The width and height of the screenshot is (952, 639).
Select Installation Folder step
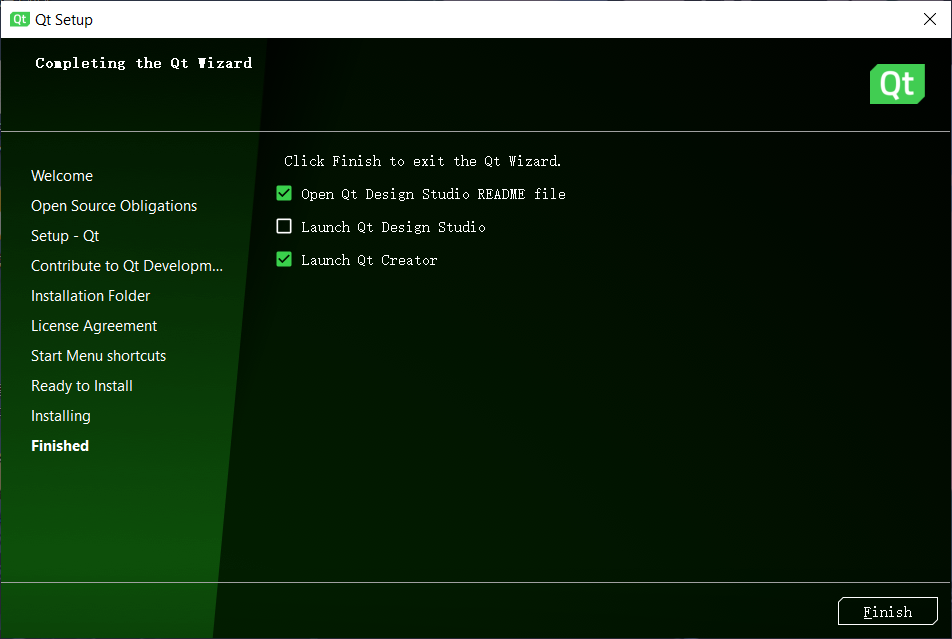90,296
